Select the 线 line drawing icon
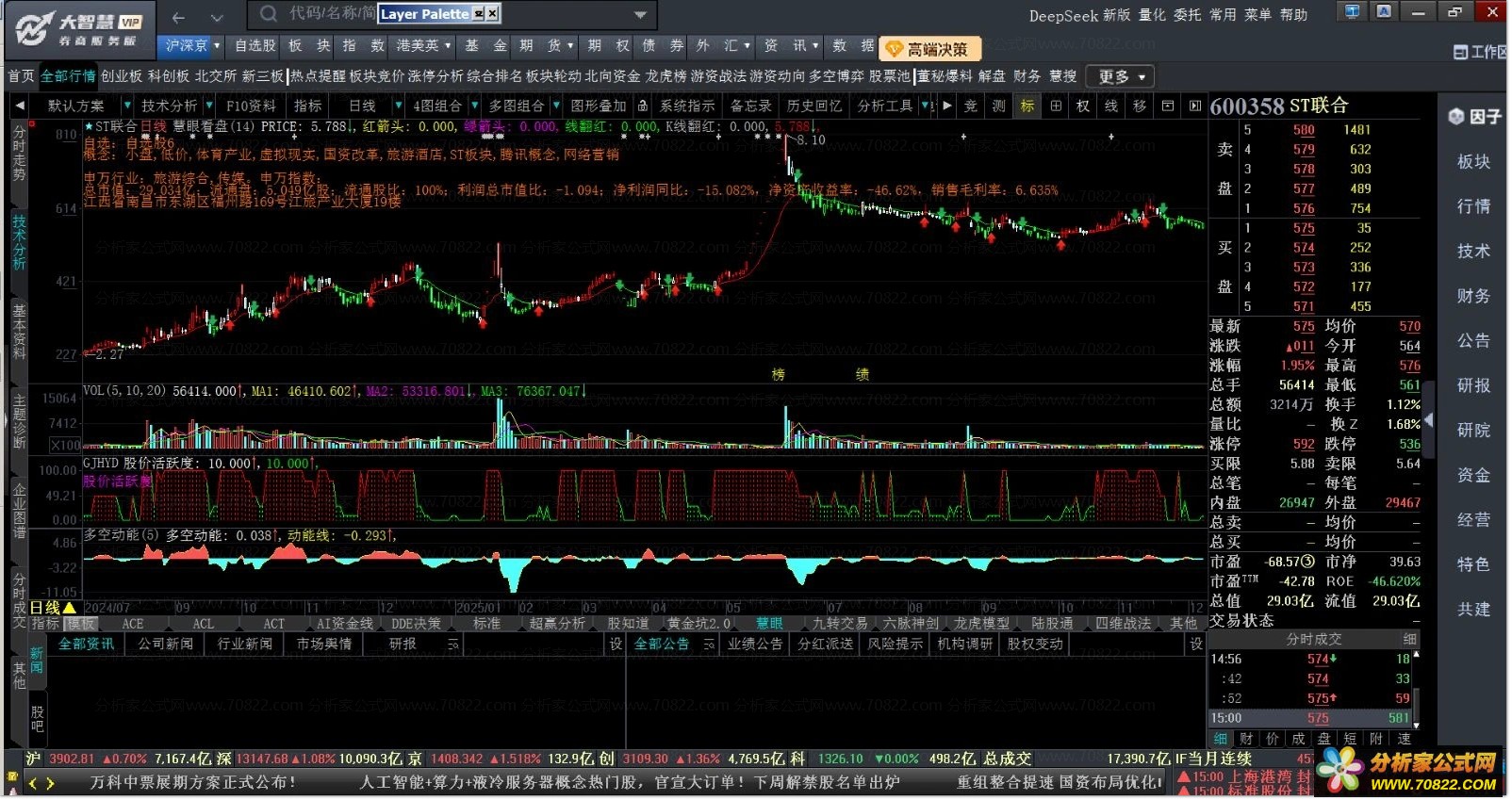 pyautogui.click(x=1111, y=106)
